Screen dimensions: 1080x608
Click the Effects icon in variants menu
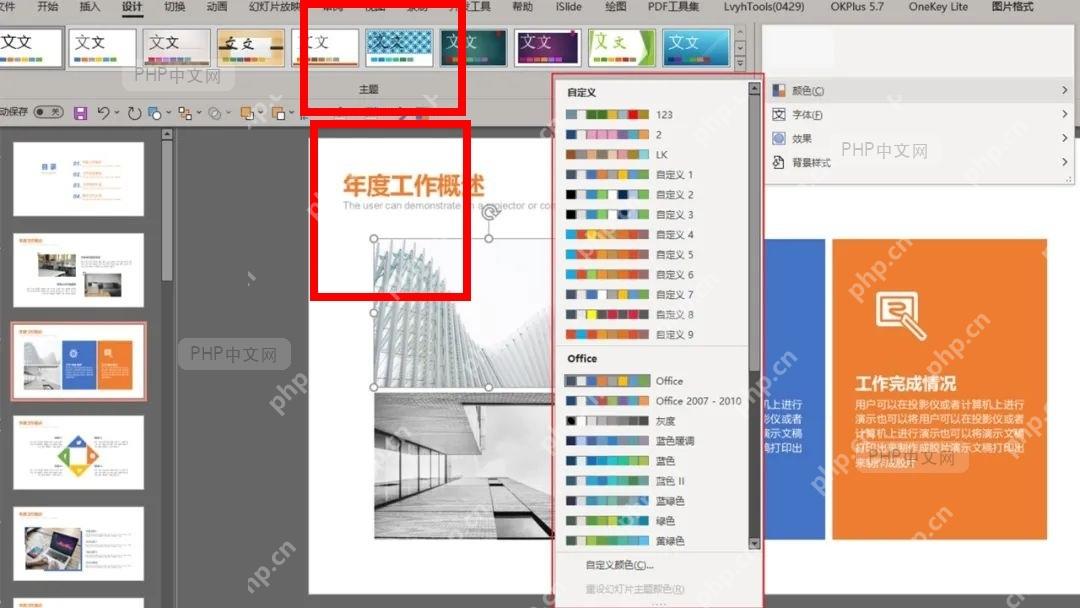click(x=779, y=138)
